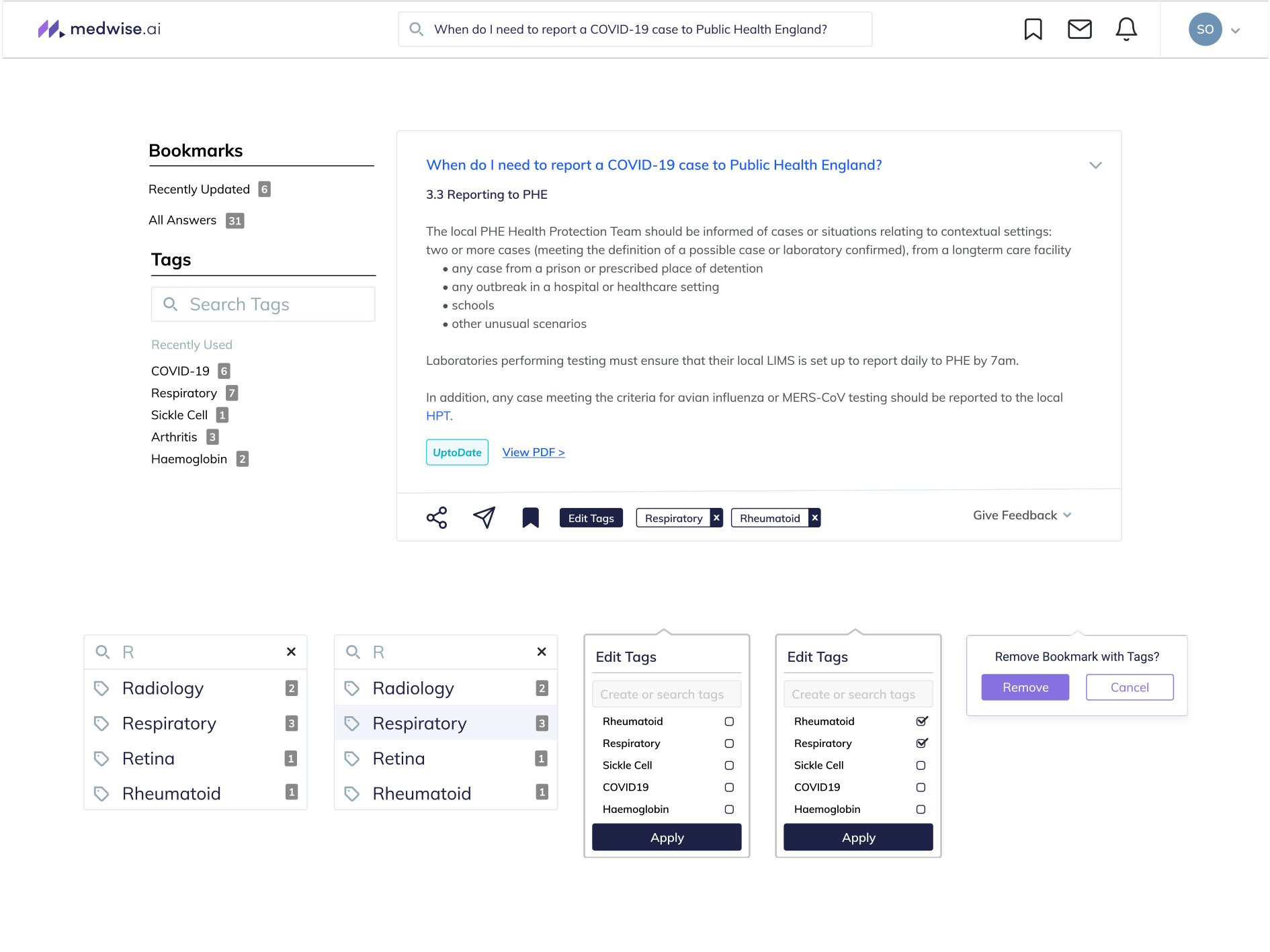Select Retina text in the first search results
1270x952 pixels.
tap(149, 759)
